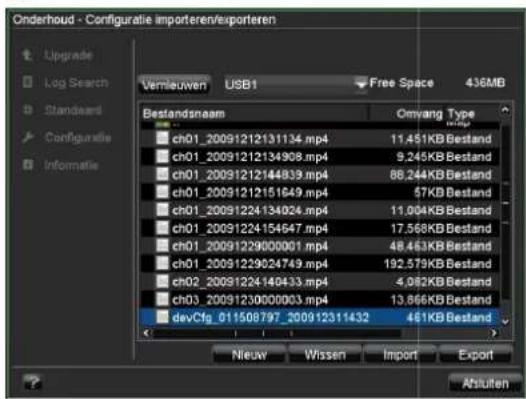Open the Informatie section
Screen dimensions: 526x399
tap(71, 165)
